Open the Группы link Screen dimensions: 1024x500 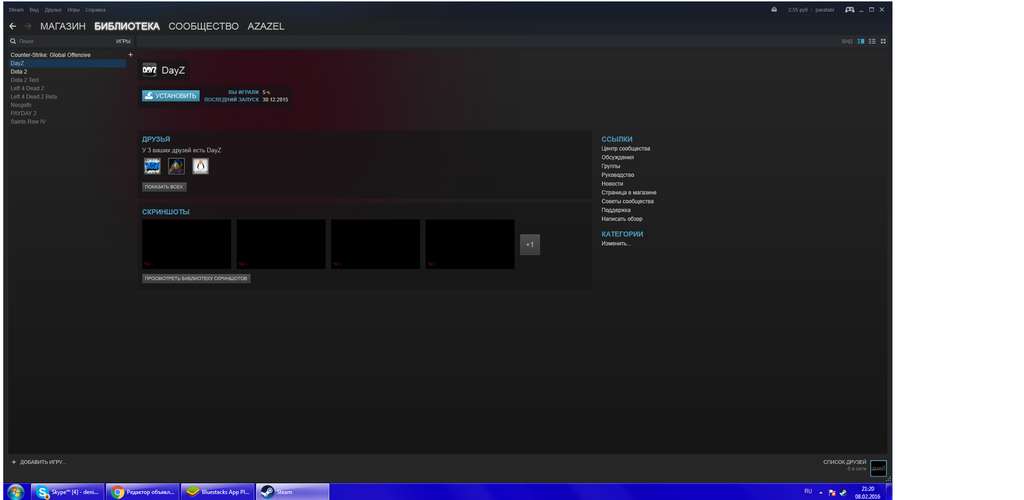coord(611,166)
